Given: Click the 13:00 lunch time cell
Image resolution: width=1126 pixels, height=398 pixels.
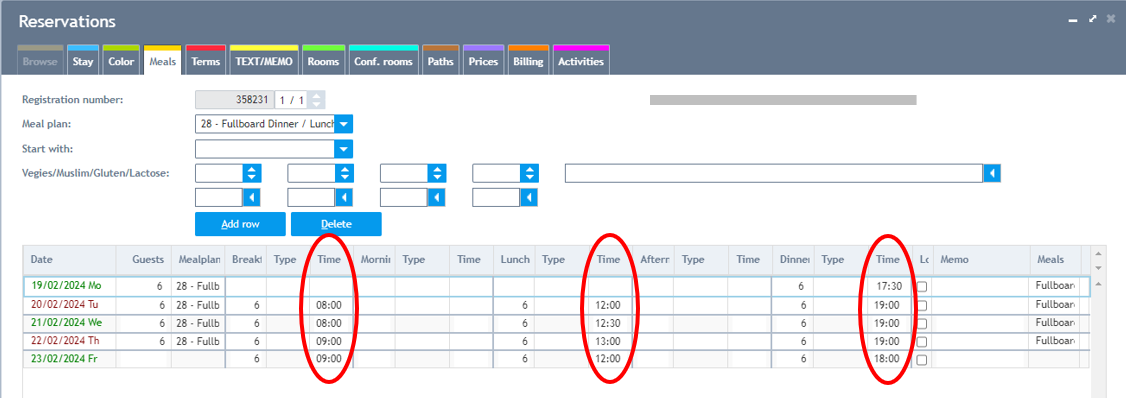Looking at the screenshot, I should (x=609, y=341).
